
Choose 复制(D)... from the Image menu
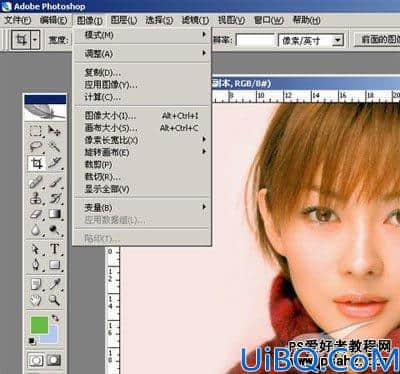pos(142,72)
